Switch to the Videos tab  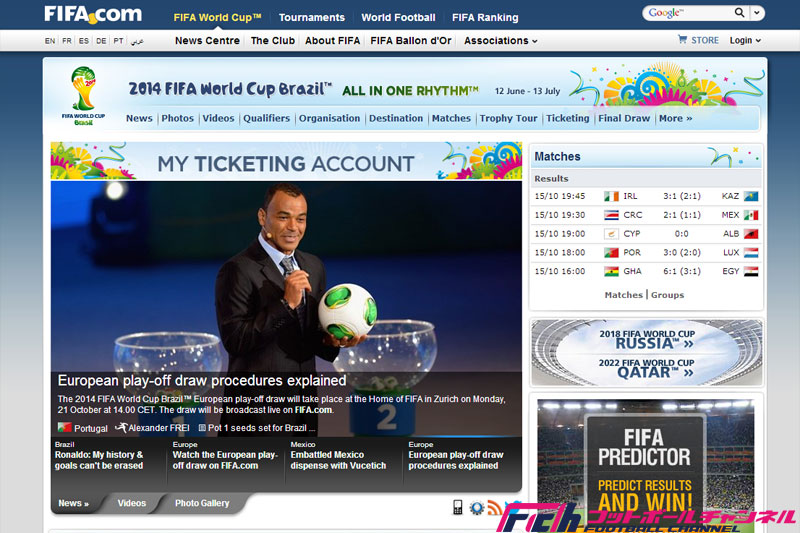131,503
